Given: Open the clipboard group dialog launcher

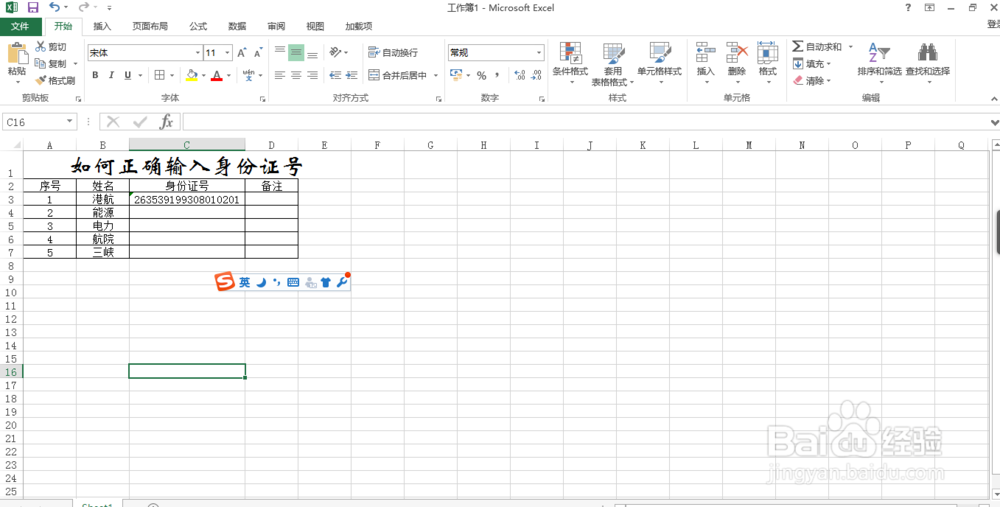Looking at the screenshot, I should [78, 99].
